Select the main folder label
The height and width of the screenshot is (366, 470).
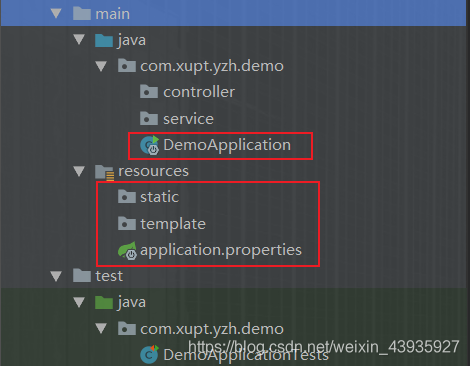click(x=113, y=14)
